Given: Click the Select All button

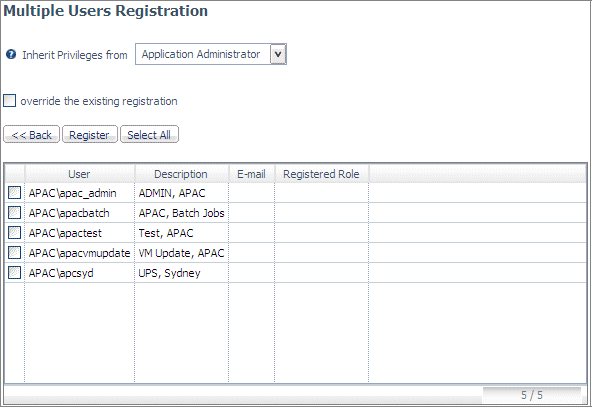Looking at the screenshot, I should pyautogui.click(x=149, y=134).
